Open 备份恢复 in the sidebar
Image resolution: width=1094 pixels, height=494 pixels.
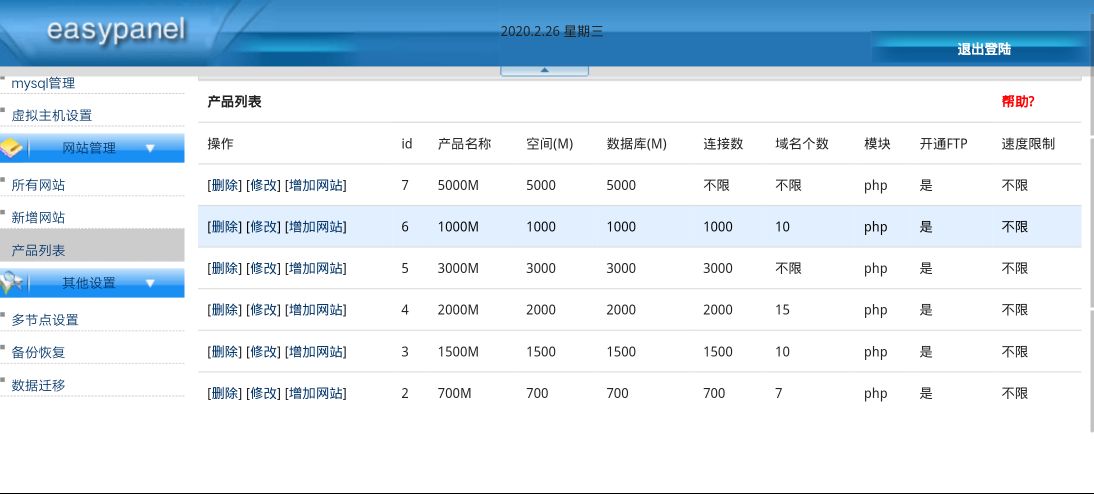click(x=38, y=352)
